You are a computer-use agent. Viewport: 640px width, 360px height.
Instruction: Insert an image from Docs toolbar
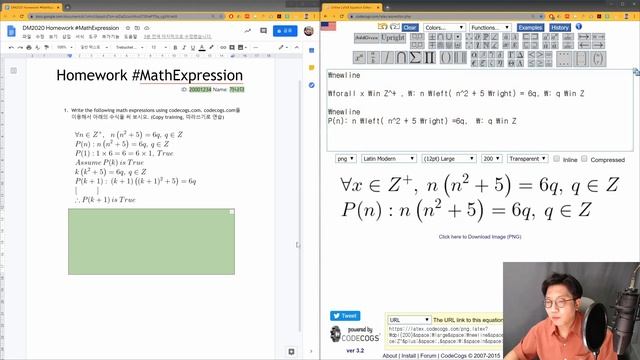(241, 47)
